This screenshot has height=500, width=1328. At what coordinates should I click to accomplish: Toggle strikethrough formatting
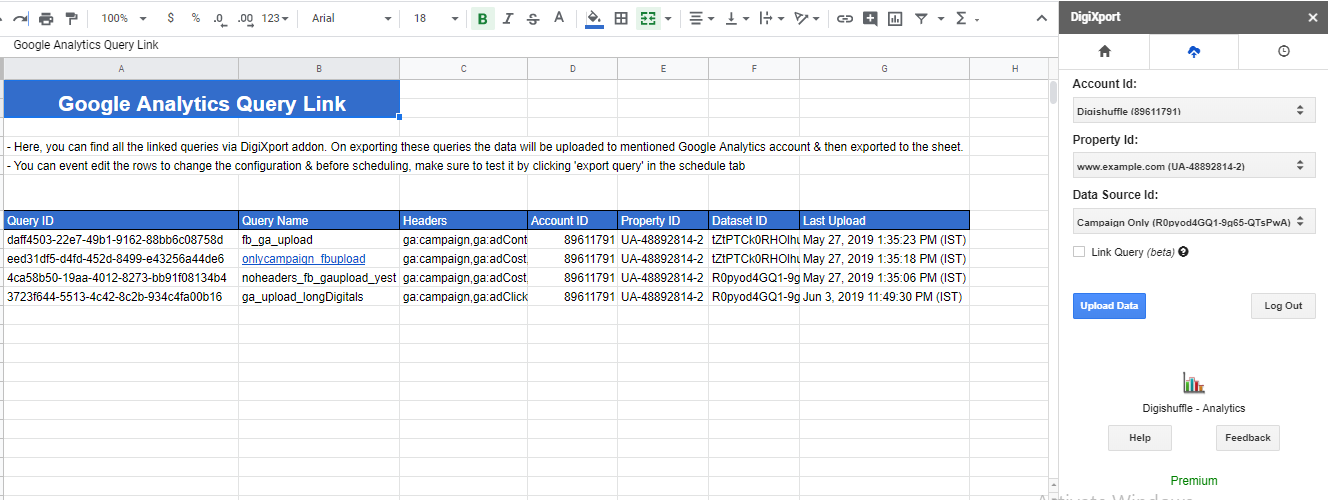[533, 18]
